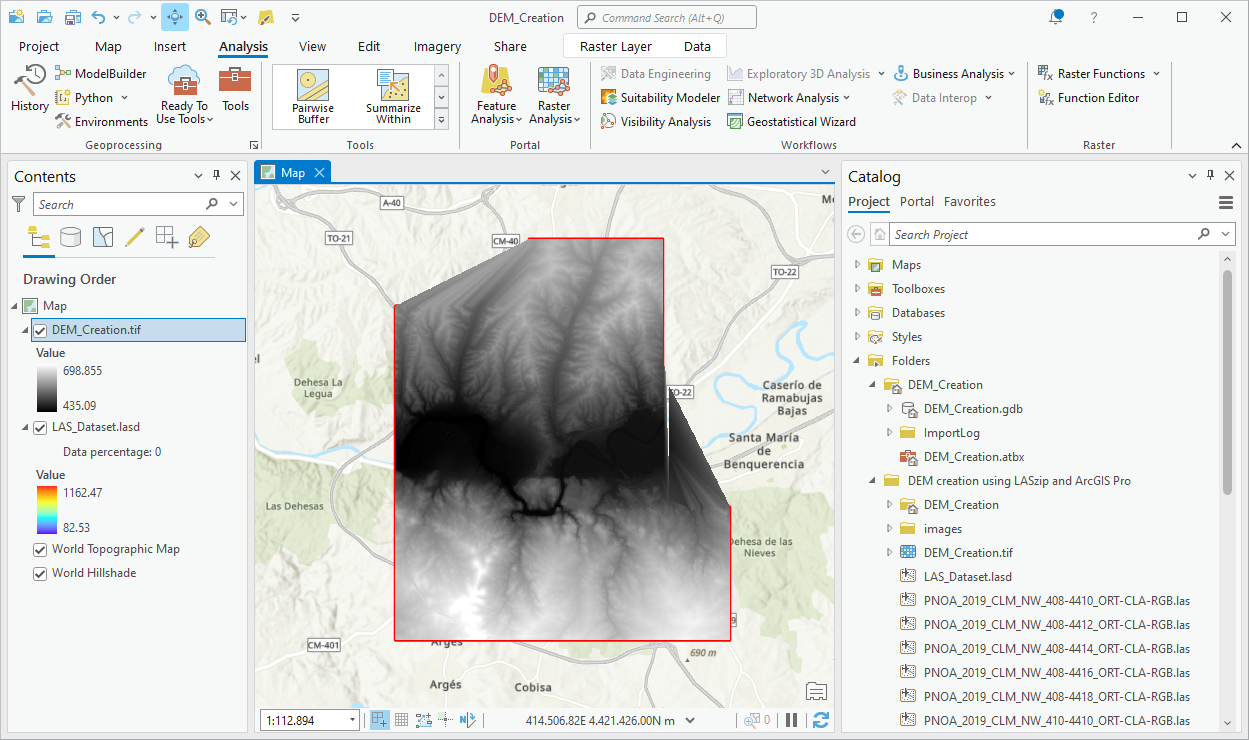
Task: Open the Imagery ribbon tab
Action: (x=437, y=46)
